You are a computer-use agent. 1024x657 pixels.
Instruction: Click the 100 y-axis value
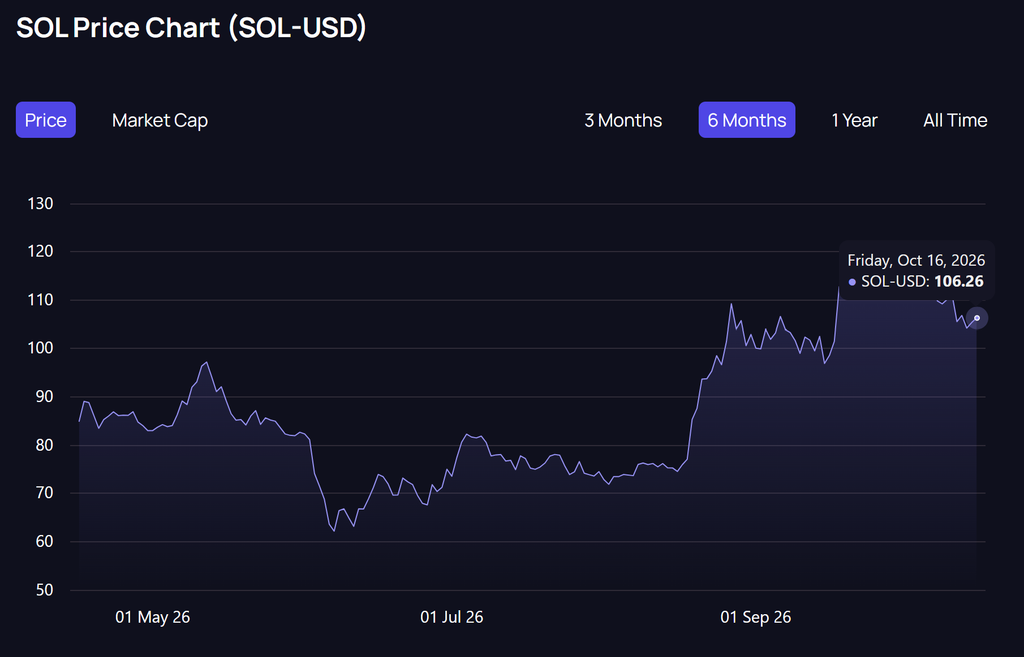(40, 348)
